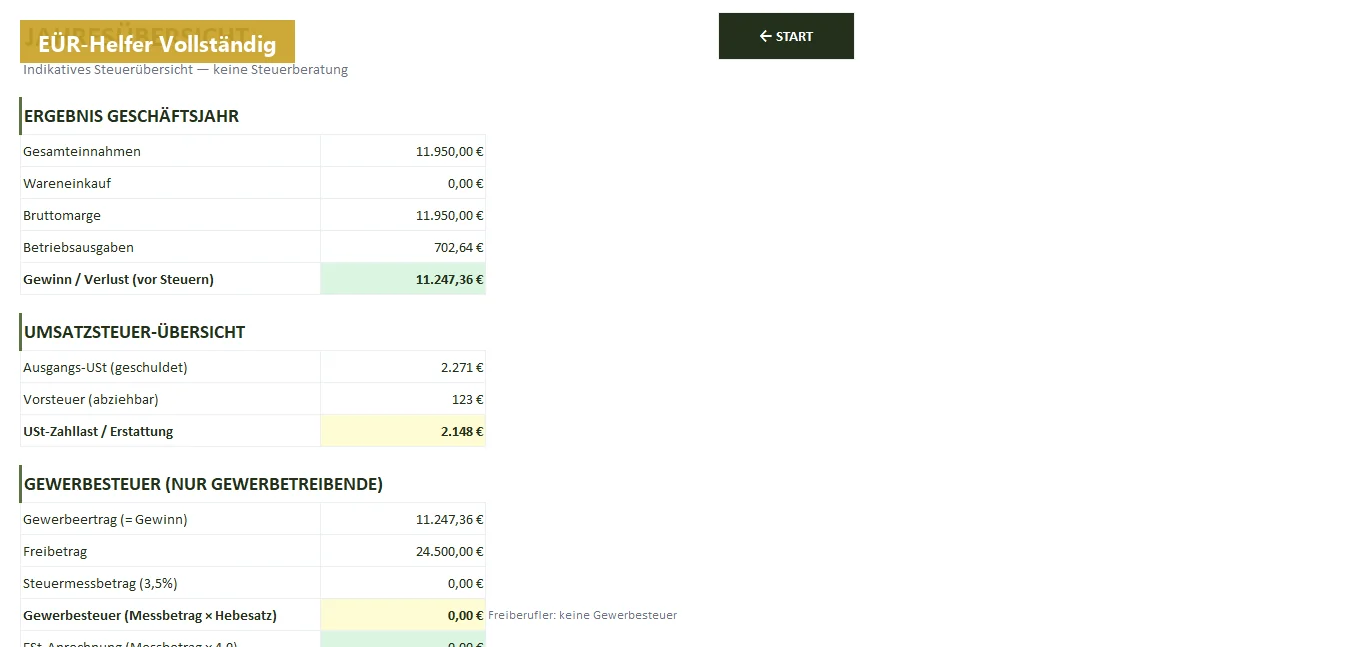Click the Wareneinkauf row label
1353x647 pixels.
67,184
